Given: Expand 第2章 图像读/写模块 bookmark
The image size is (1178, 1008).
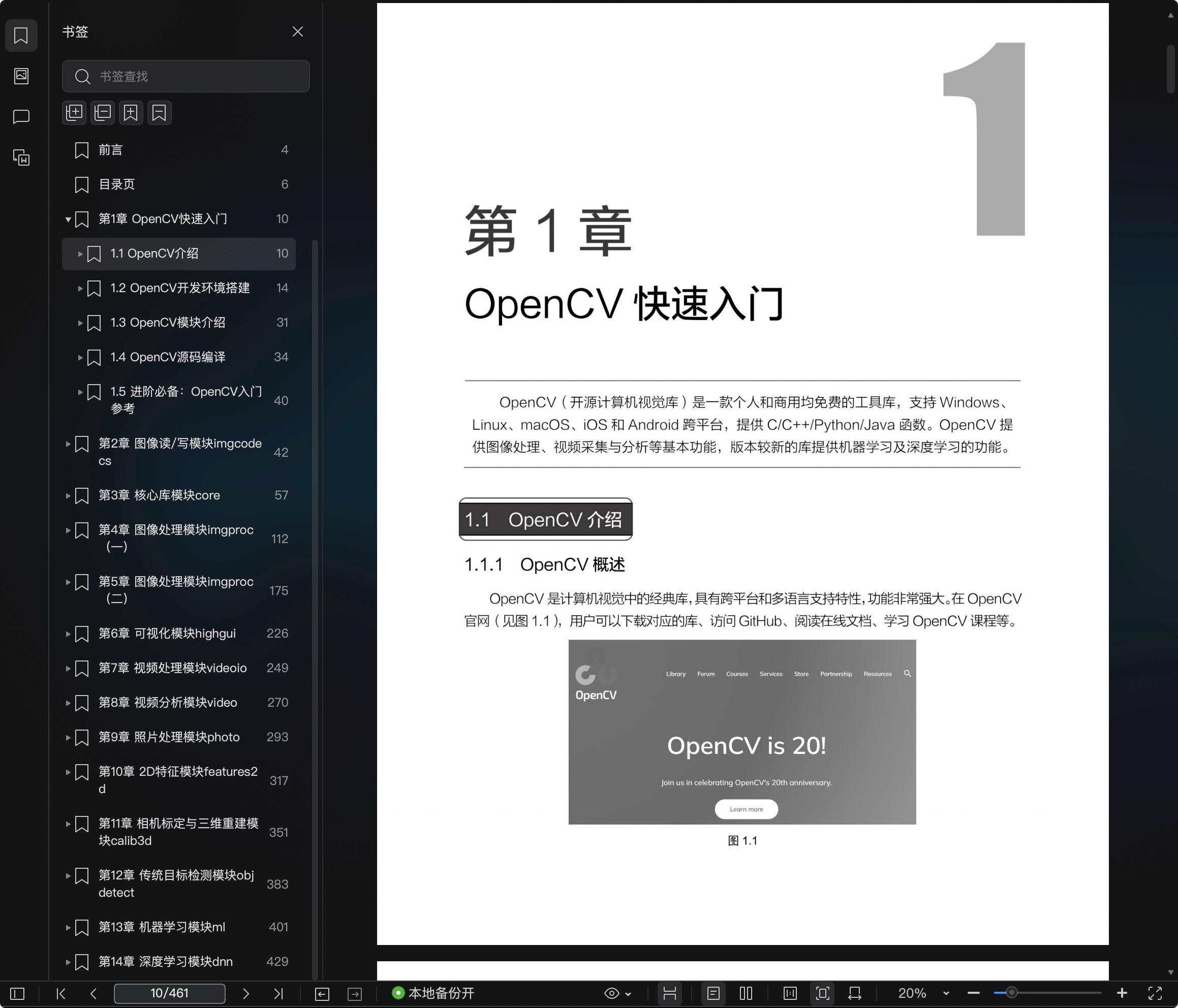Looking at the screenshot, I should coord(68,444).
